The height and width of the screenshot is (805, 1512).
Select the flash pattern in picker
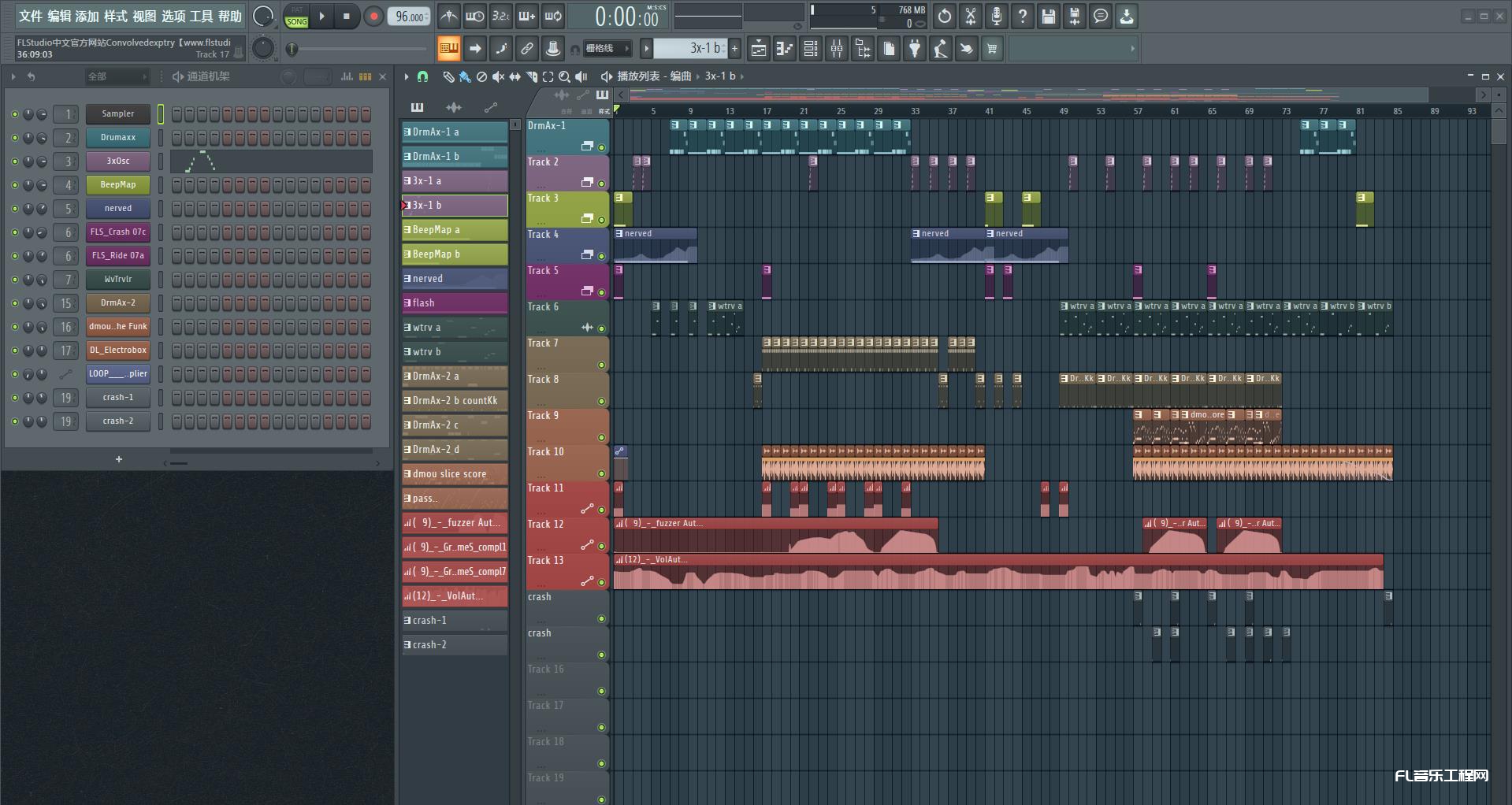pyautogui.click(x=455, y=303)
